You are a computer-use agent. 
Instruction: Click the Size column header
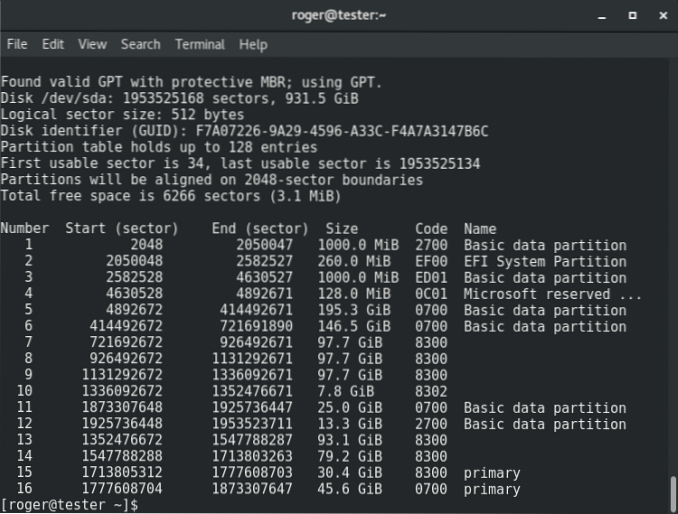[342, 228]
